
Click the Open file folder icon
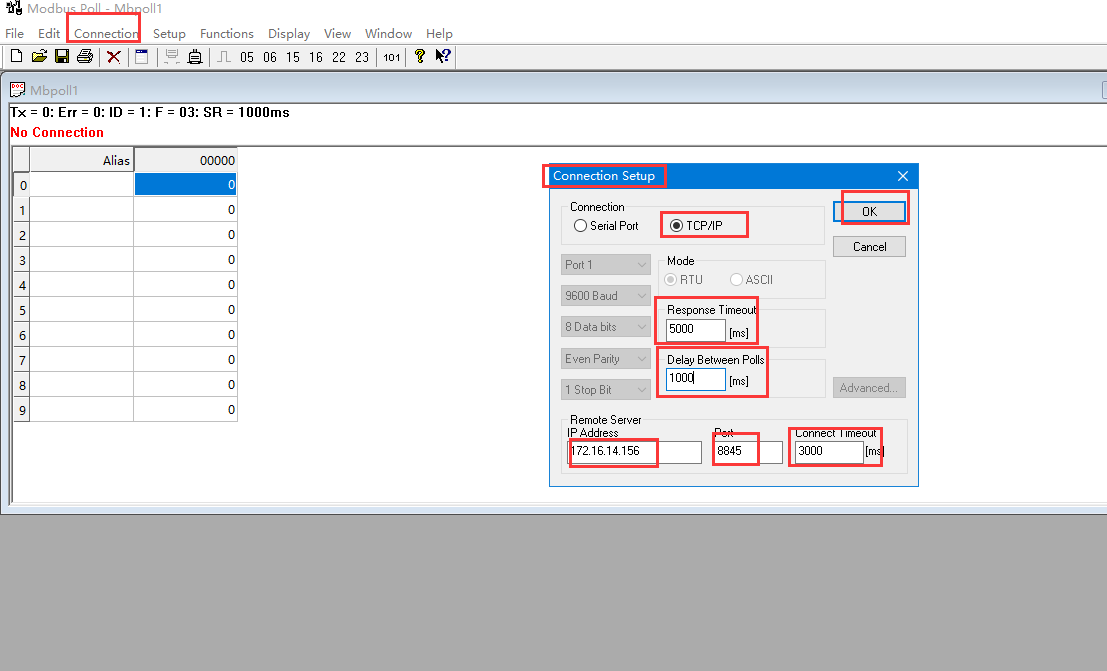(39, 57)
